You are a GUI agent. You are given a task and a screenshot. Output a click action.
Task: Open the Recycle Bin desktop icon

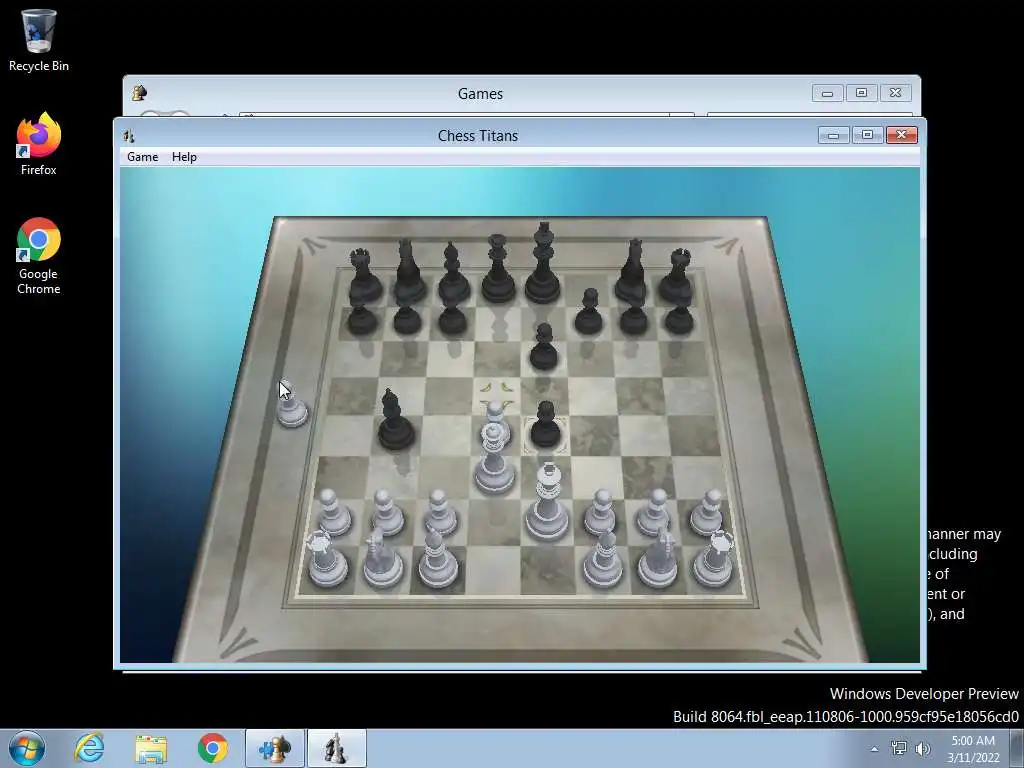coord(39,39)
